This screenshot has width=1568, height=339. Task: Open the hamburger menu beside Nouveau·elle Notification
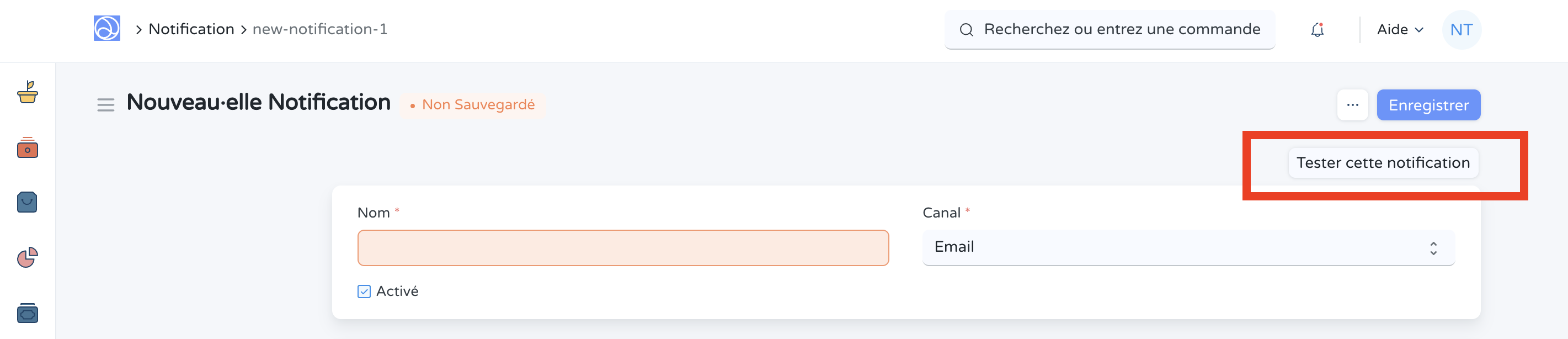[x=106, y=104]
